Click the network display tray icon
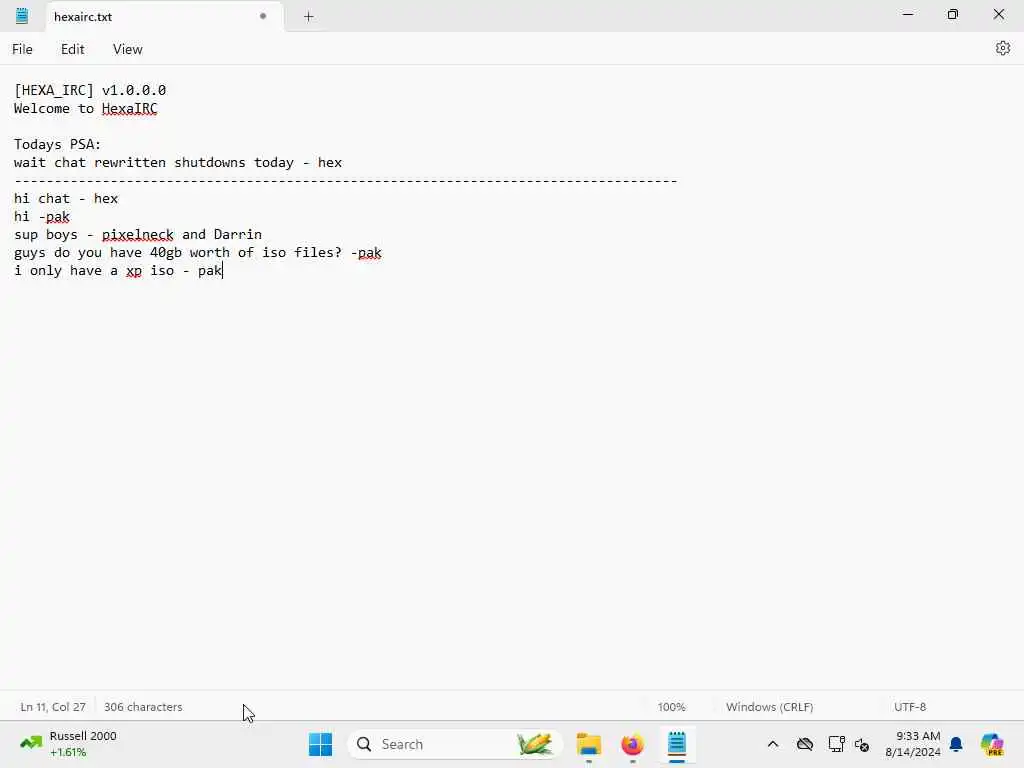1024x768 pixels. (x=836, y=744)
